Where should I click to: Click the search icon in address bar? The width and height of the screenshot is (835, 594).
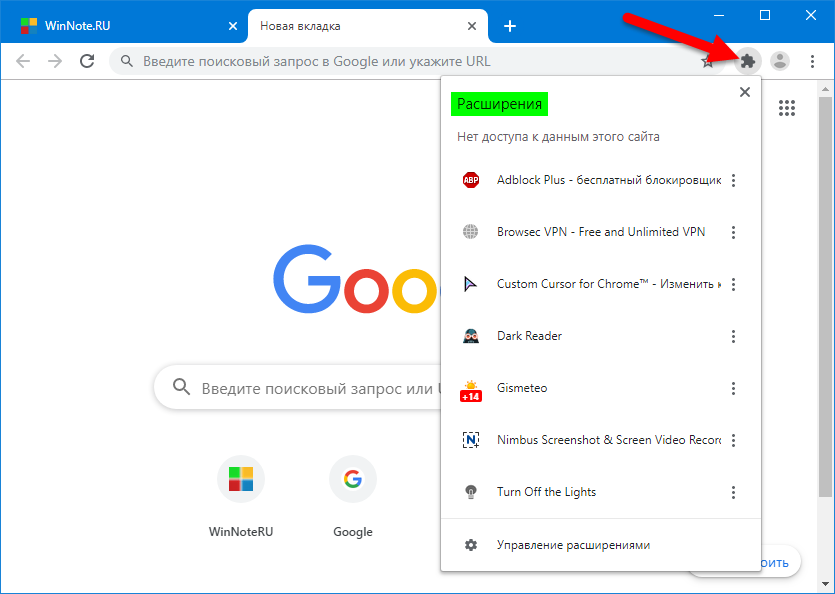click(x=126, y=61)
